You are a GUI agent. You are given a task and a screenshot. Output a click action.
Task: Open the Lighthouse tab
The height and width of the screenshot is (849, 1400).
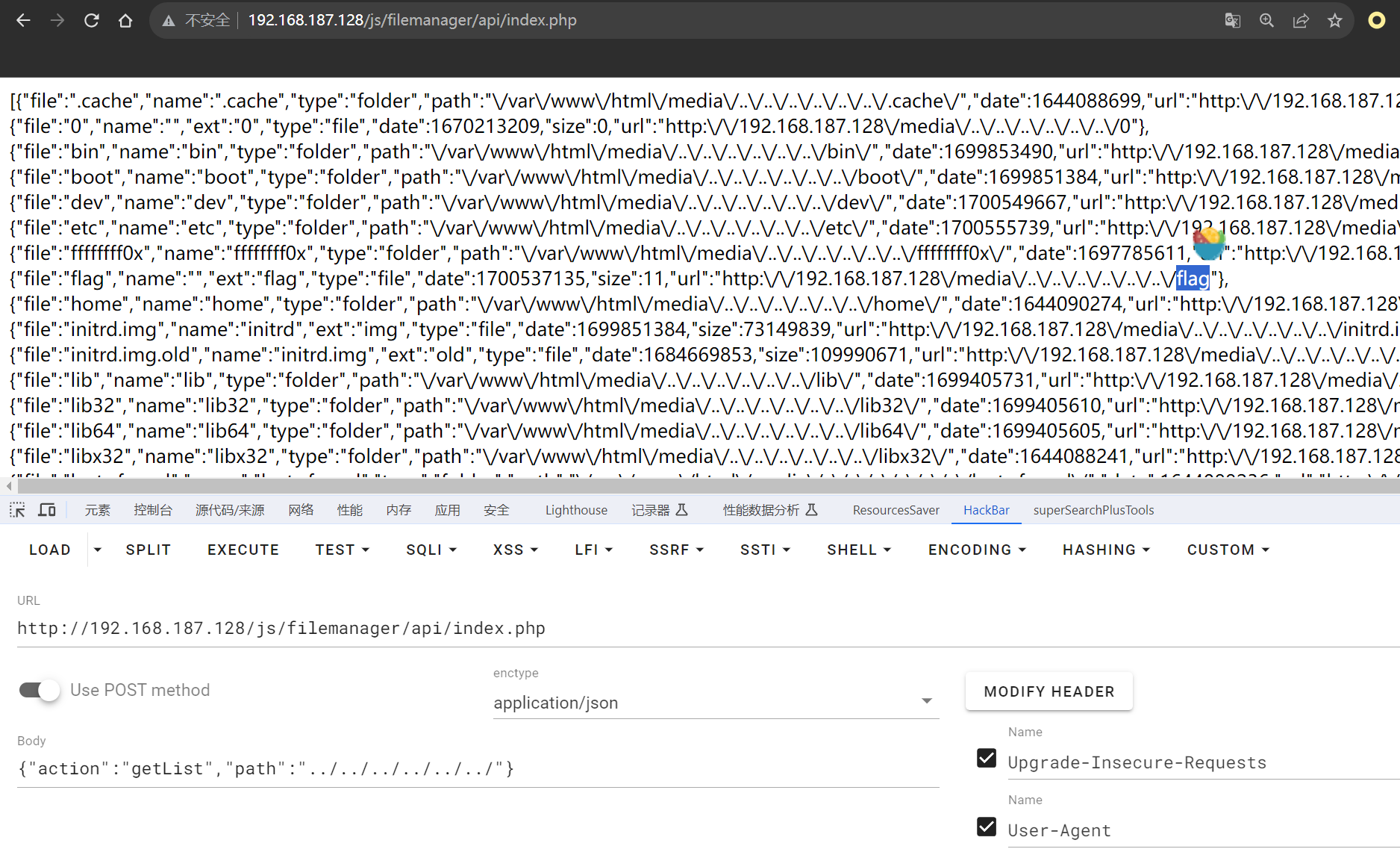[576, 510]
